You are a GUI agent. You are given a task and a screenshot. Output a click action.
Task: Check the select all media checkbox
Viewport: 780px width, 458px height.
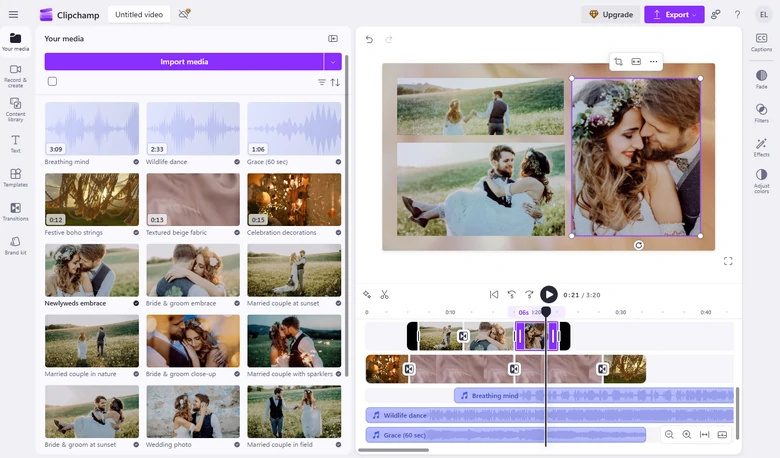click(x=52, y=81)
